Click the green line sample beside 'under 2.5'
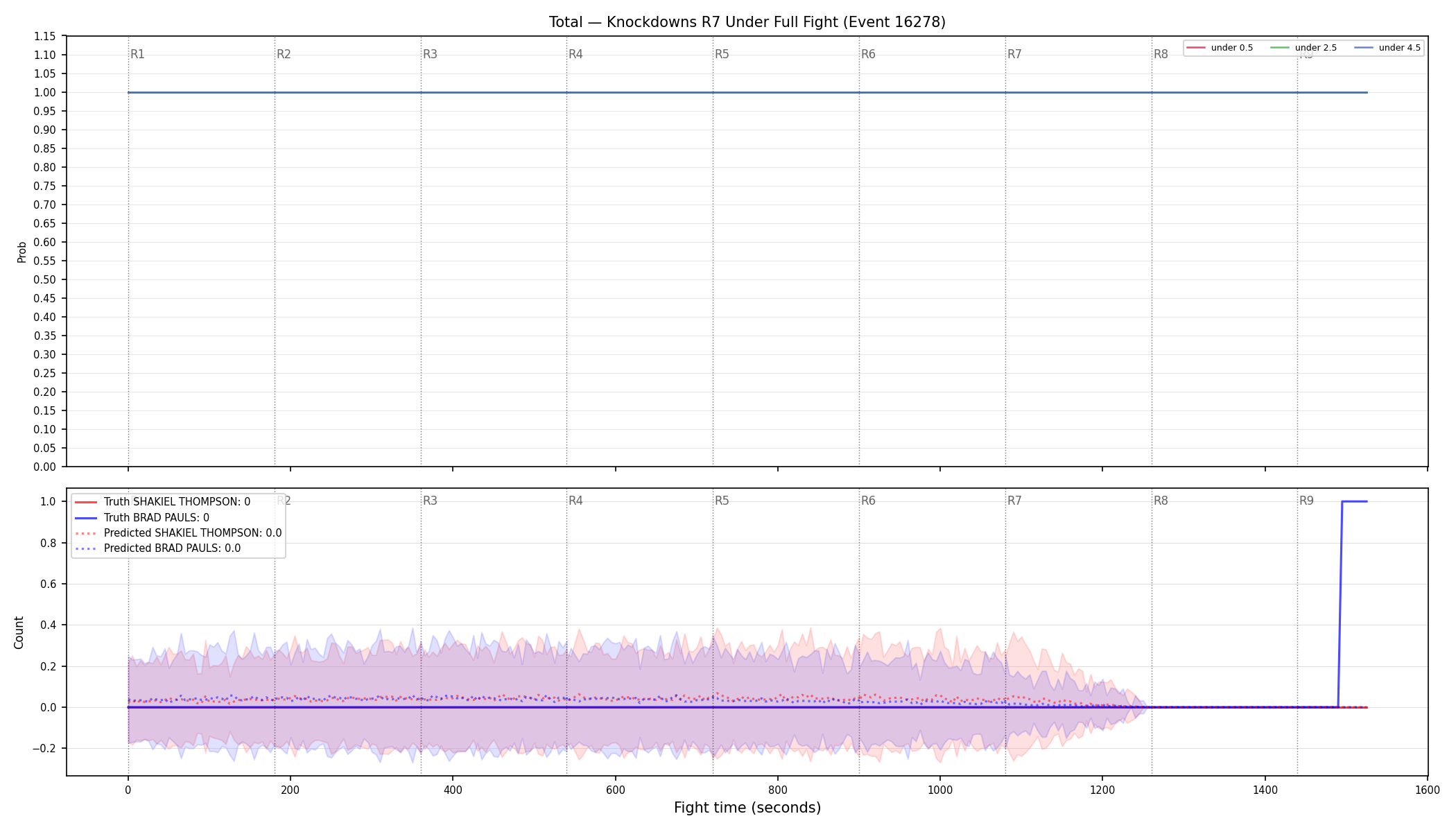This screenshot has height=832, width=1456. [x=1280, y=48]
